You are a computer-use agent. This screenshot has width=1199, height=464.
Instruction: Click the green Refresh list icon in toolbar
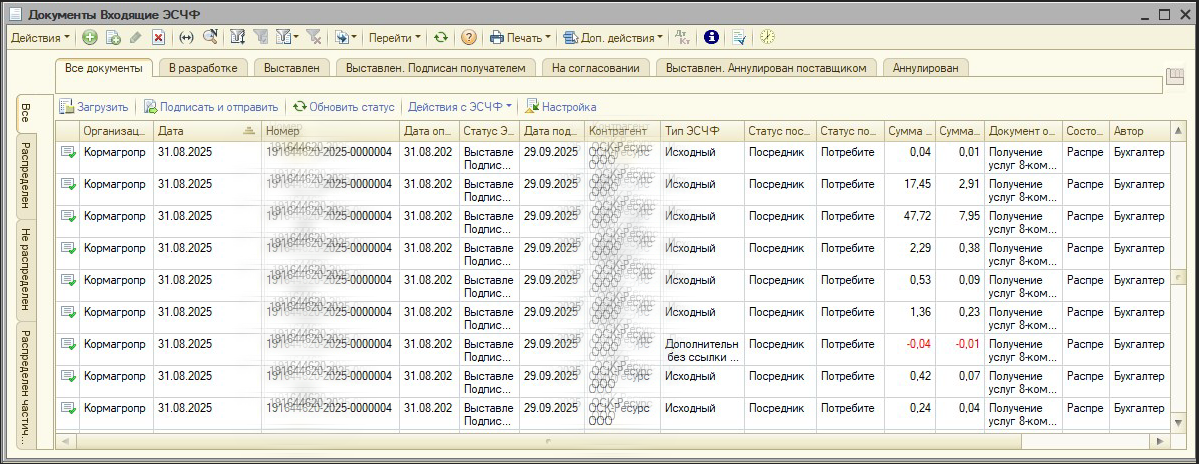coord(440,38)
